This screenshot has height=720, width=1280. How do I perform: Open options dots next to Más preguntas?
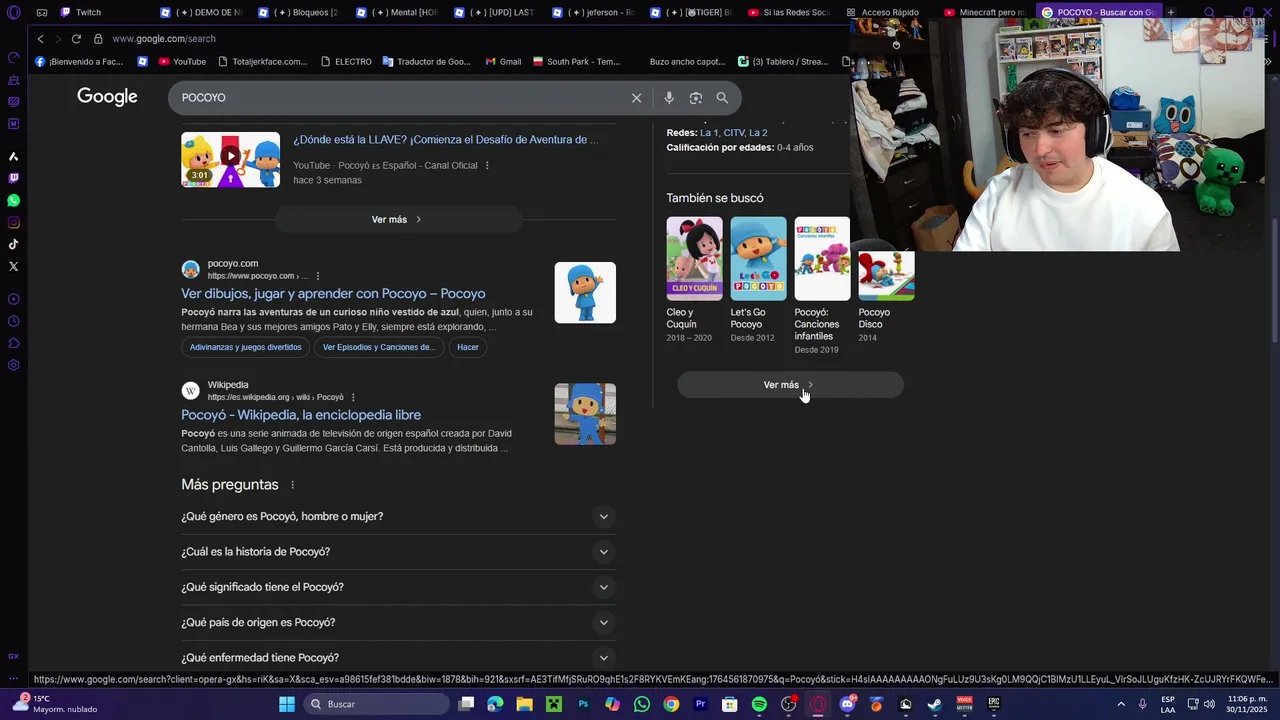(x=293, y=485)
